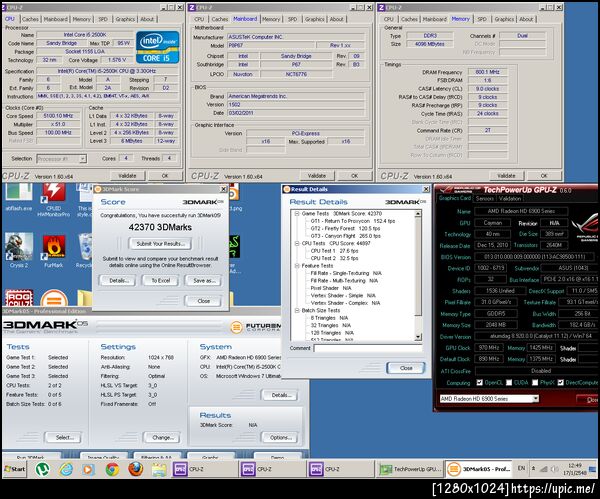Open Windows Media Player from the taskbar
The height and width of the screenshot is (499, 600).
pos(89,469)
